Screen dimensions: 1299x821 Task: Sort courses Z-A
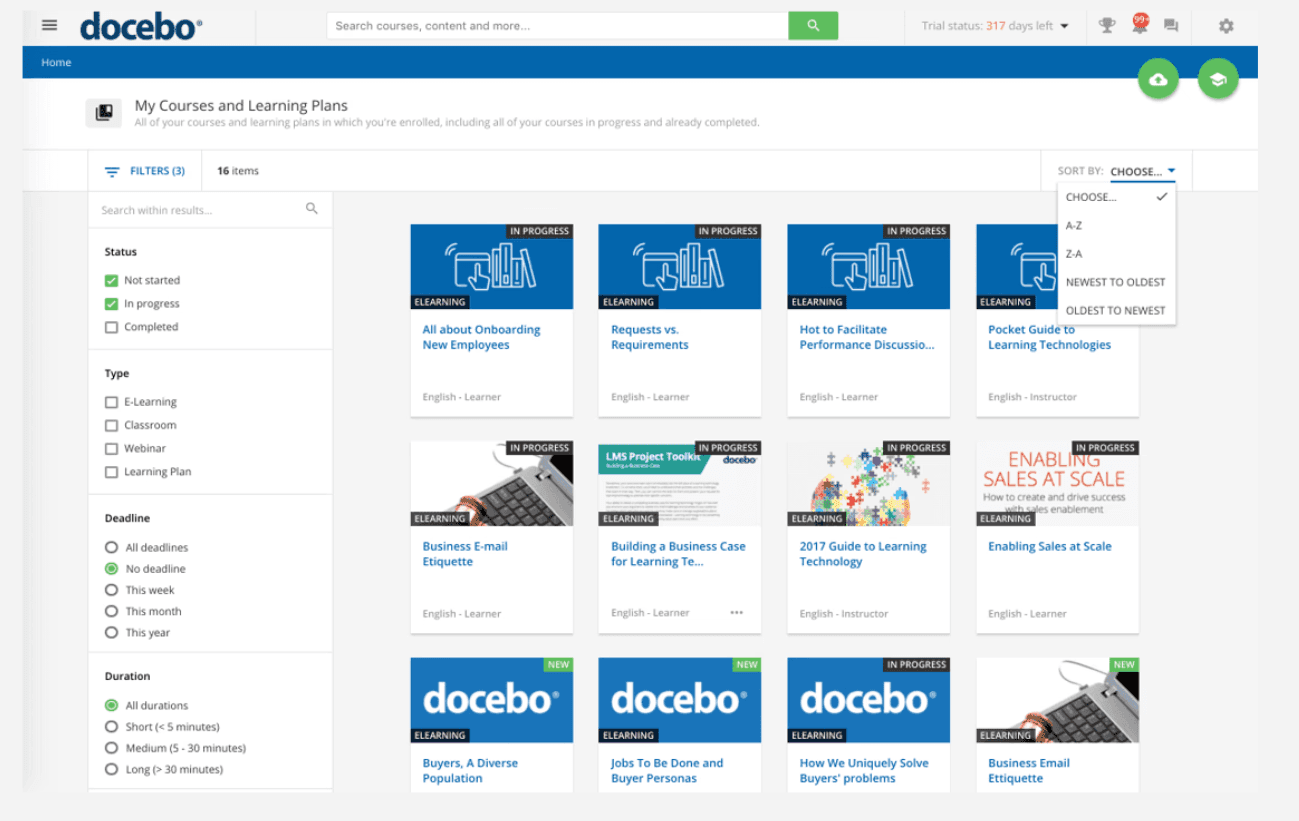(x=1116, y=254)
